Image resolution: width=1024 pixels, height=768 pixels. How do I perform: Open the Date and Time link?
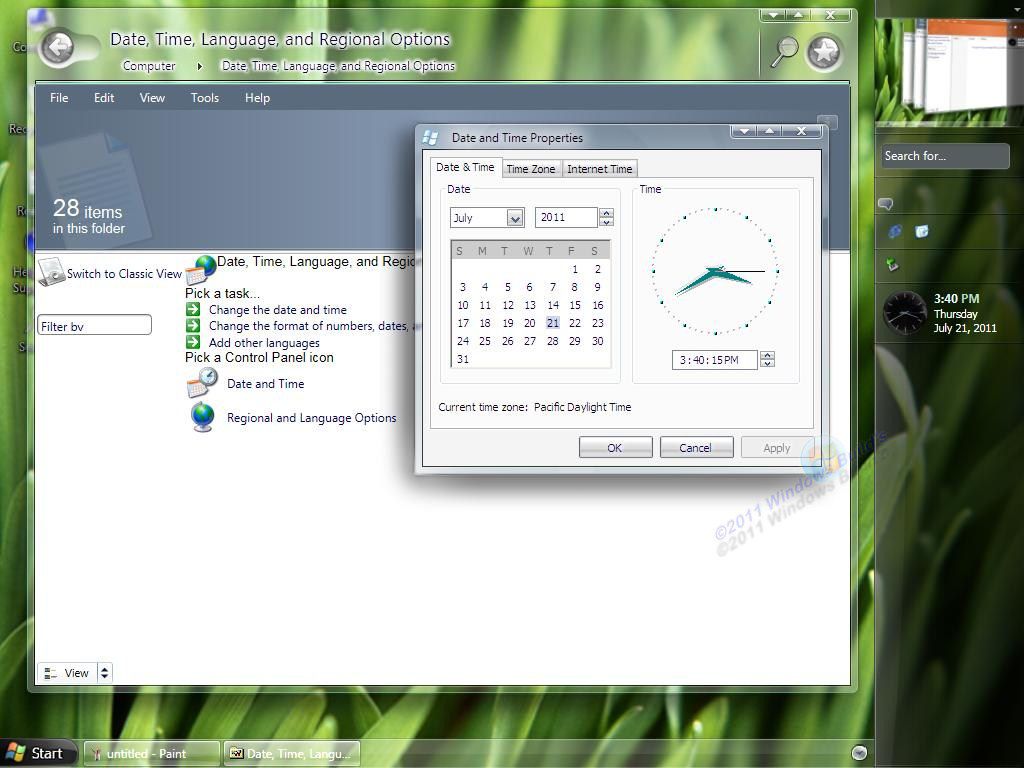pos(266,384)
